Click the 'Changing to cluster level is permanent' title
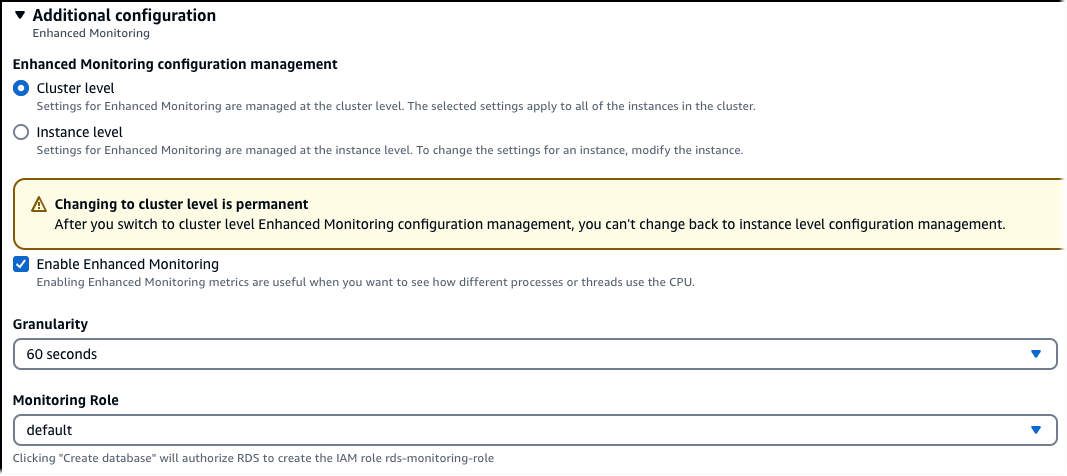Screen dimensions: 1067x476 click(x=181, y=204)
